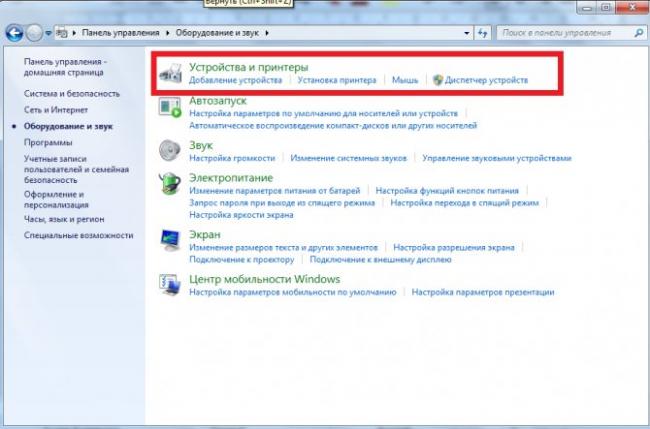Click Подключение к внешнему дисплею link
Viewport: 650px width, 429px height.
tap(380, 259)
